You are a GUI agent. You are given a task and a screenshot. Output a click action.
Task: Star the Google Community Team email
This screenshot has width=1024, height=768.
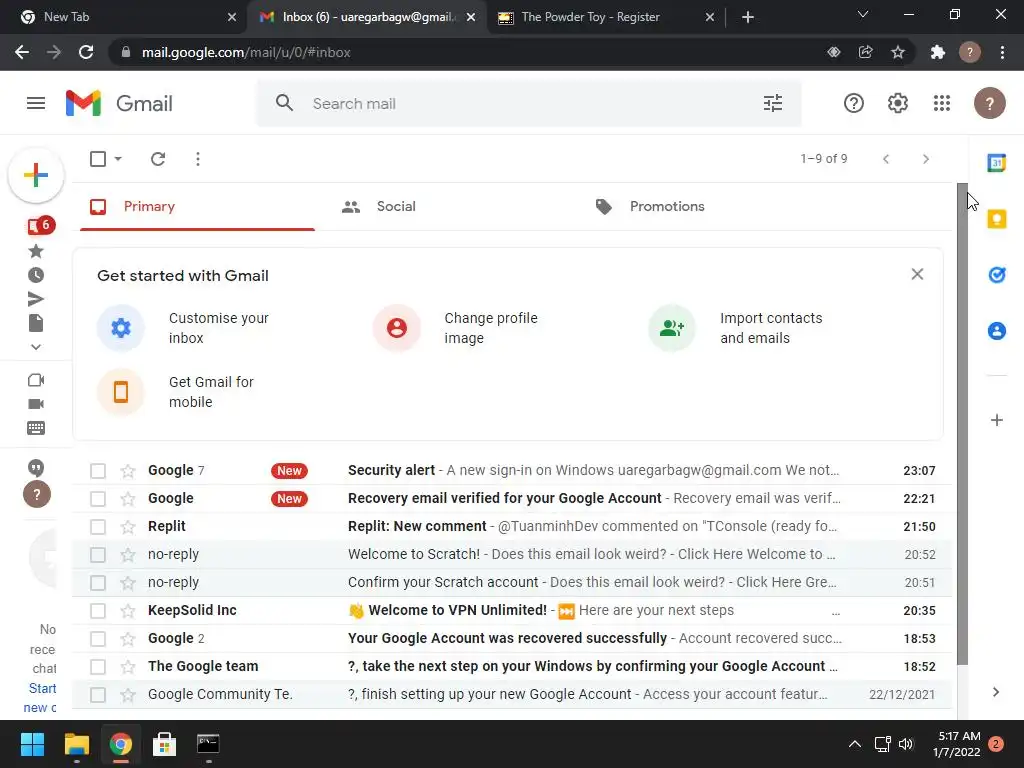coord(128,695)
